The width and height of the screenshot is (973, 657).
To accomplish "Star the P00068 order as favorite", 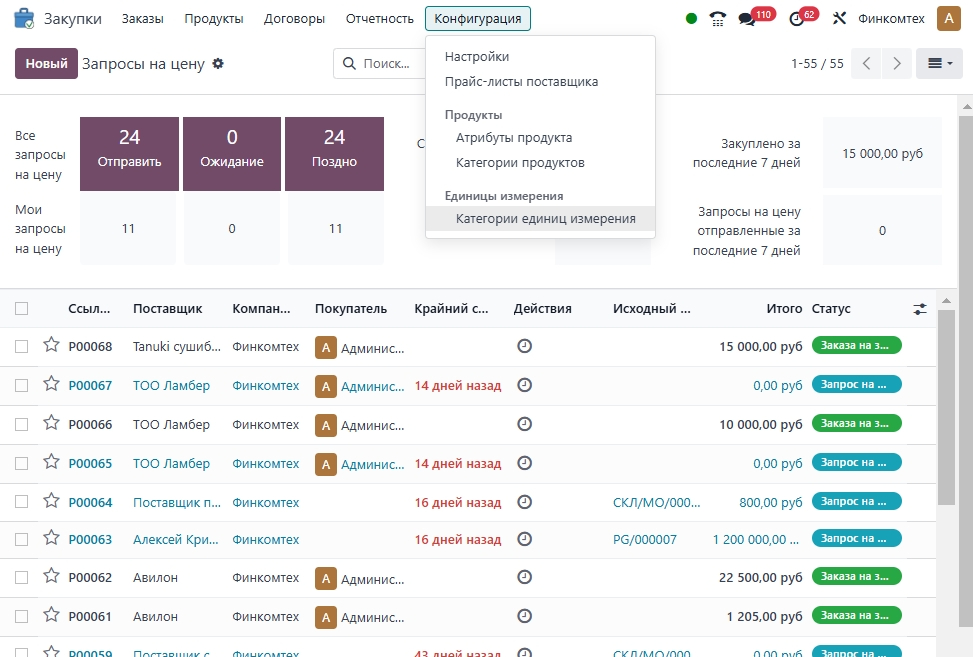I will (51, 345).
